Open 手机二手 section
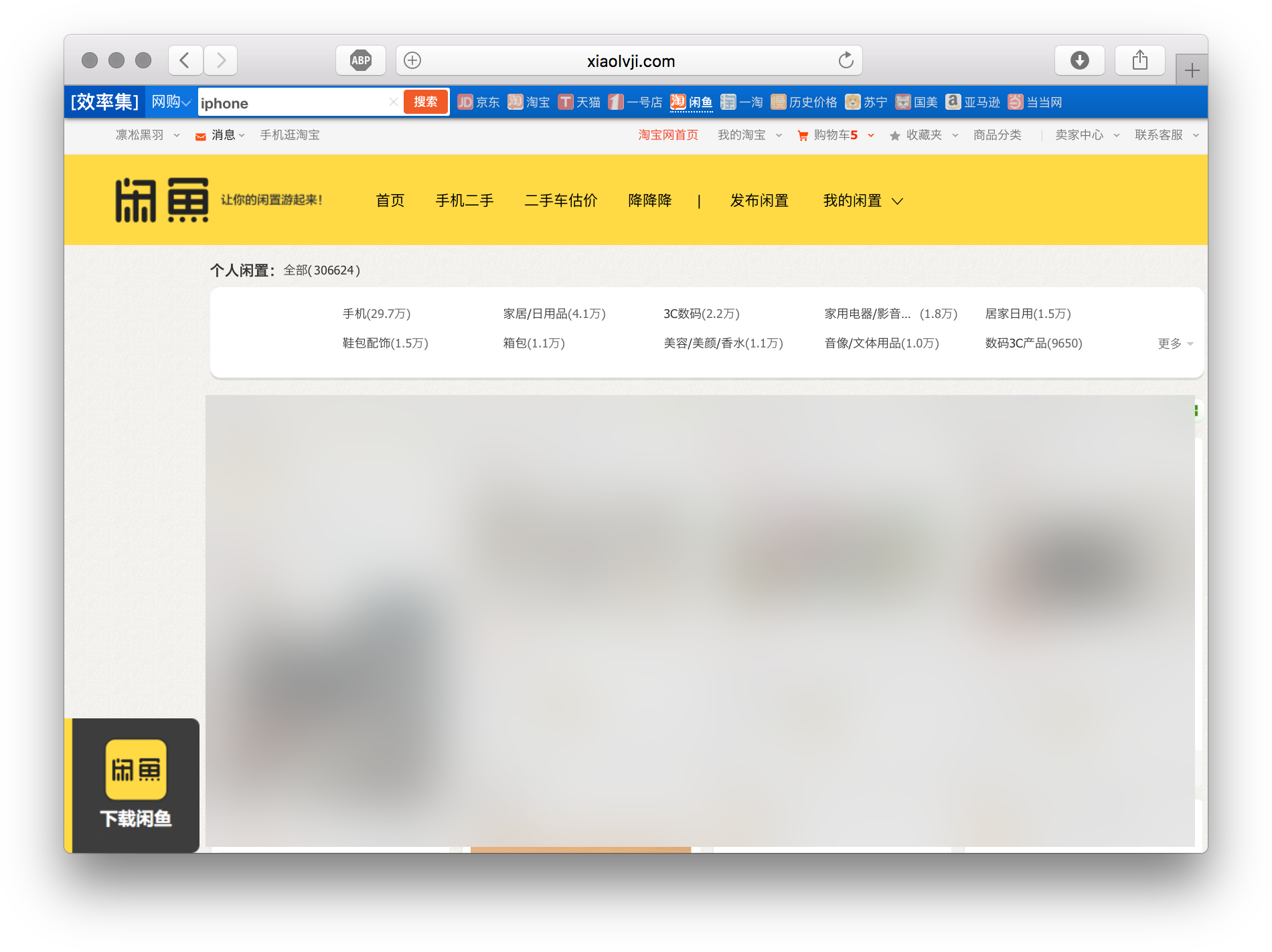Viewport: 1272px width, 952px height. pyautogui.click(x=465, y=201)
